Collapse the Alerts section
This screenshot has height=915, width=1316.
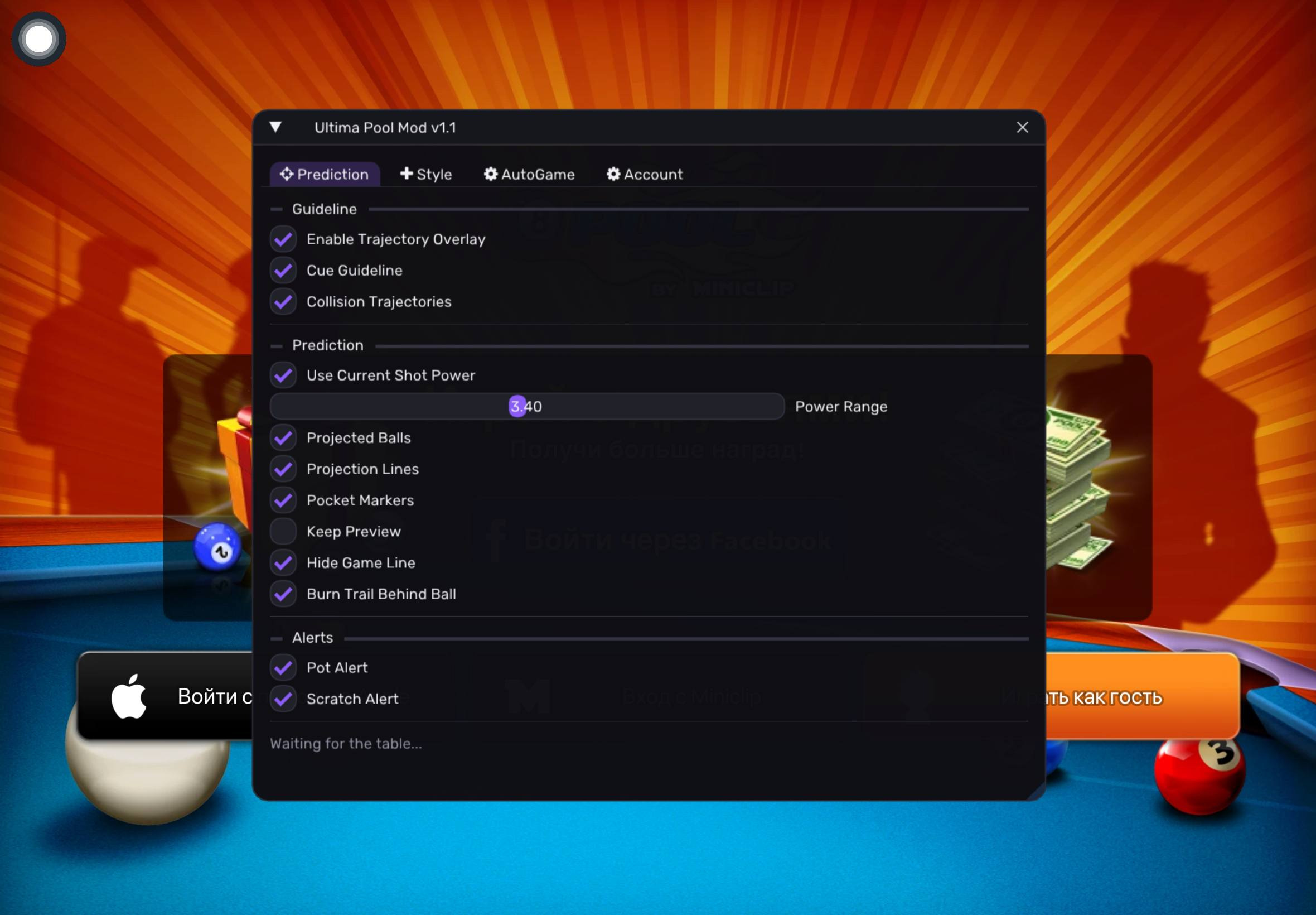tap(276, 638)
